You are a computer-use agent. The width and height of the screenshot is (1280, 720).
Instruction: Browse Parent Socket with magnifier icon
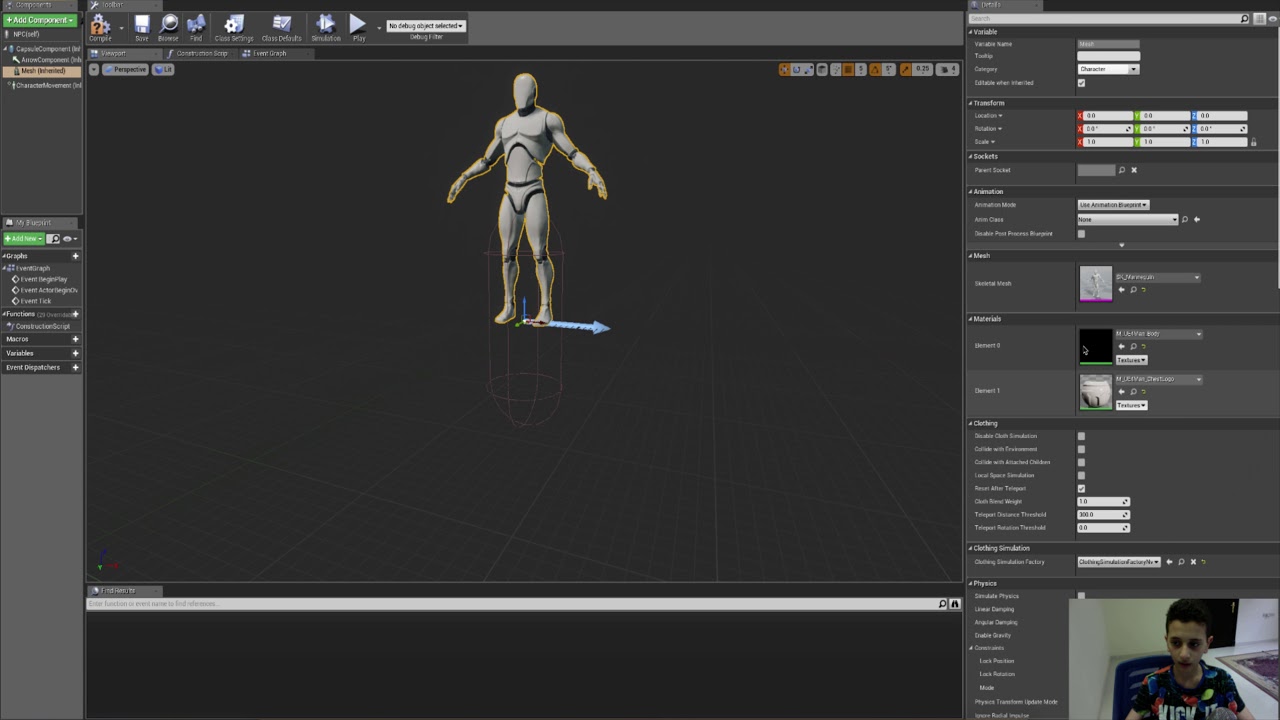[1121, 170]
